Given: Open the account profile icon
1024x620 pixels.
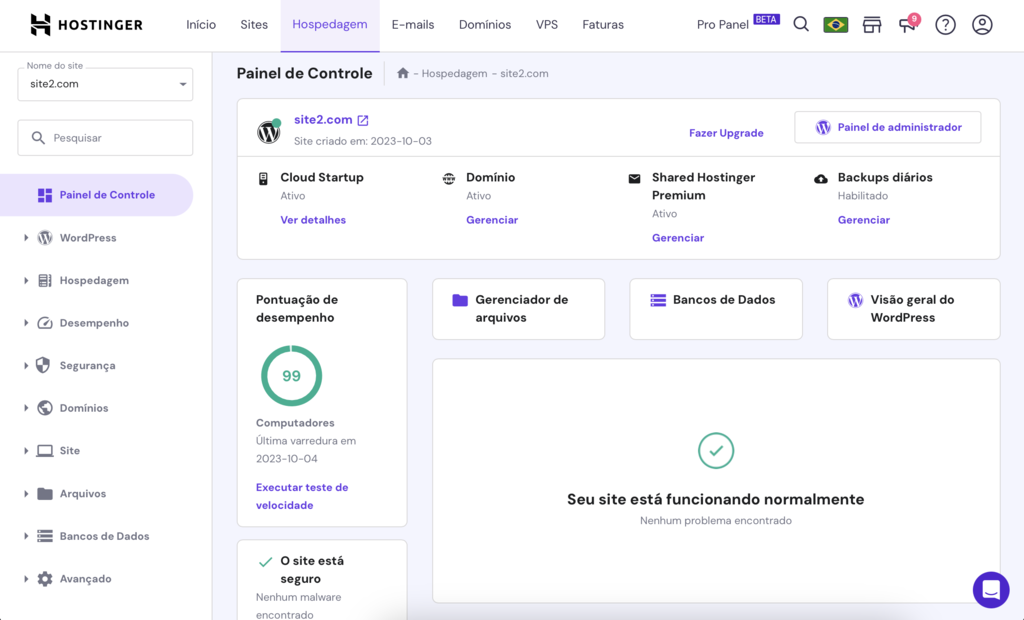Looking at the screenshot, I should (981, 24).
